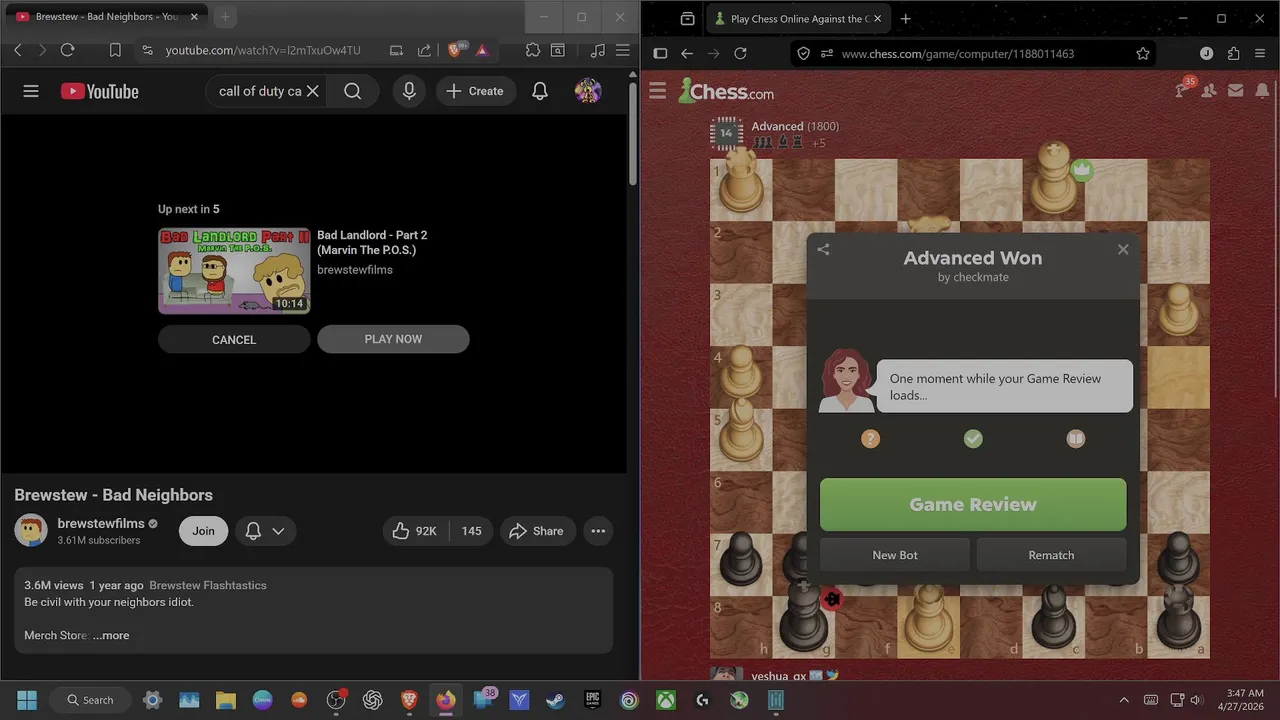1280x720 pixels.
Task: Click the Advanced (1800) bot name
Action: click(x=795, y=126)
